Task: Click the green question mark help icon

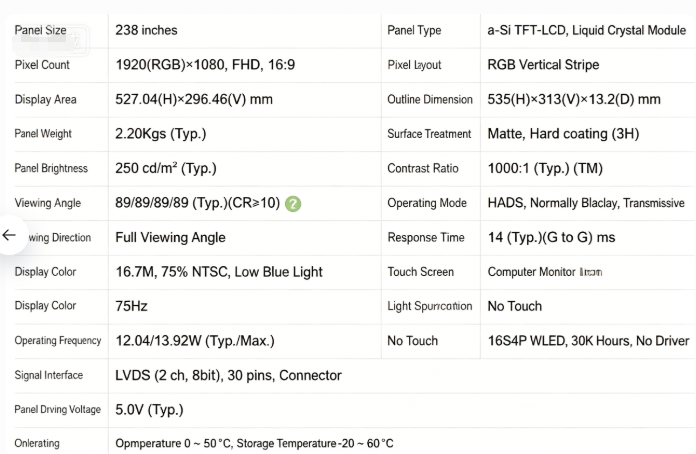Action: point(293,204)
